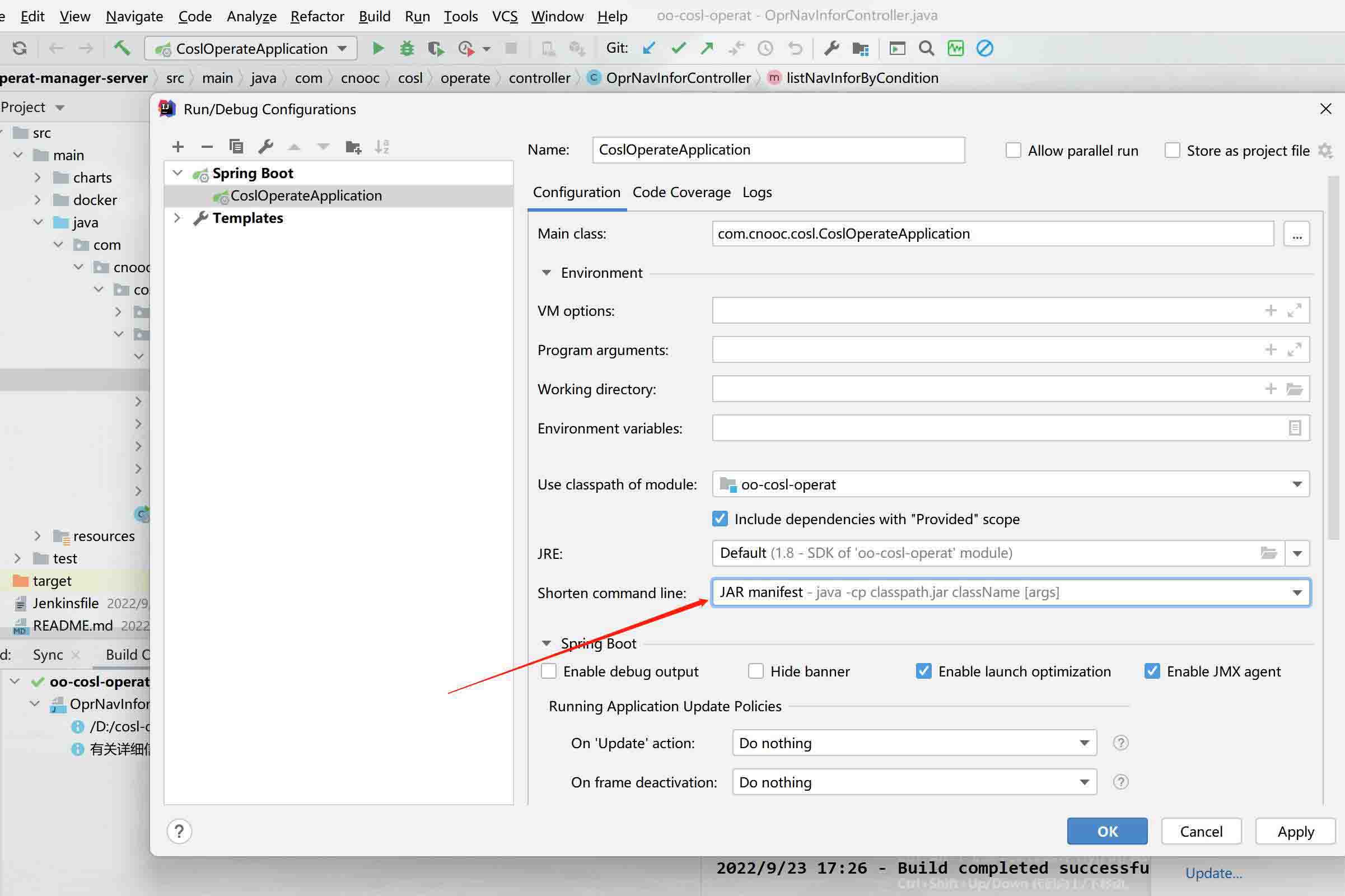
Task: Copy configuration icon in dialog toolbar
Action: [236, 147]
